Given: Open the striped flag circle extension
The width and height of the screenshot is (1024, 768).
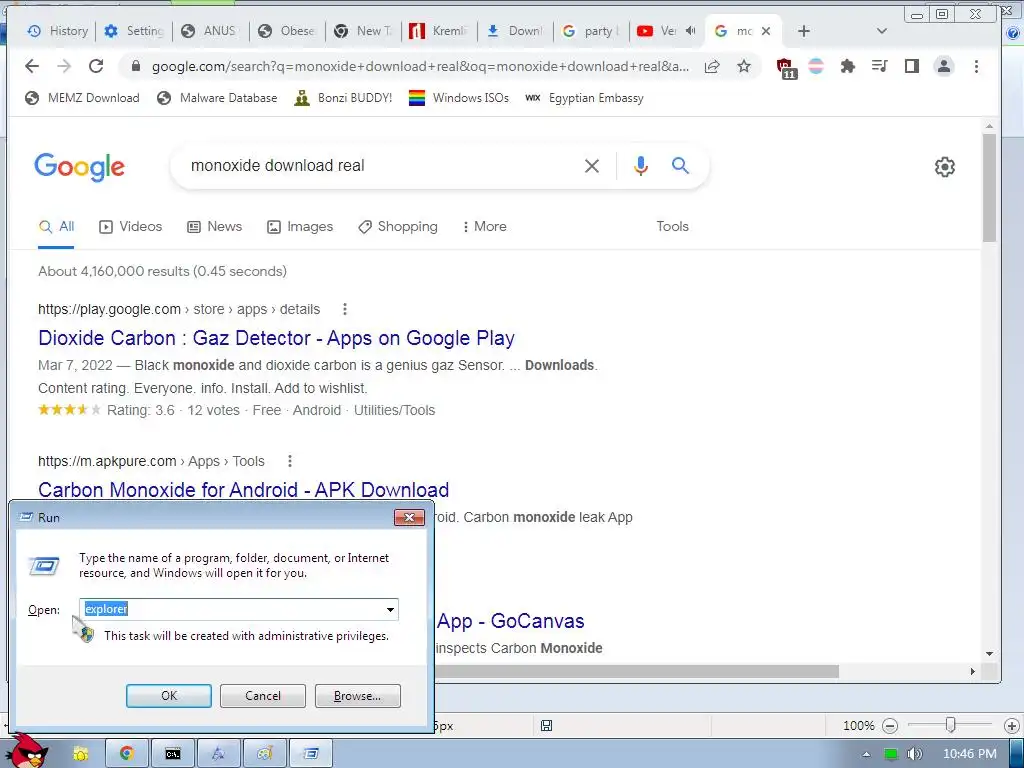Looking at the screenshot, I should pos(816,66).
